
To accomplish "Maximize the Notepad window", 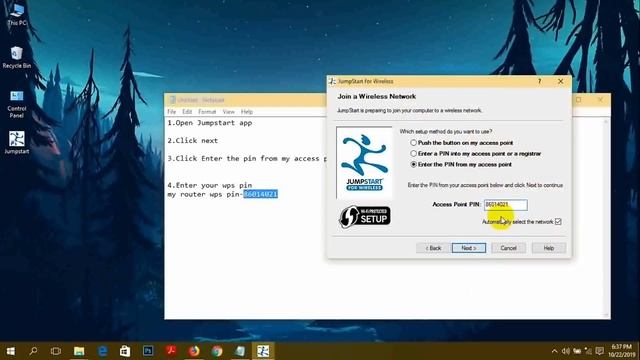I will (x=578, y=100).
